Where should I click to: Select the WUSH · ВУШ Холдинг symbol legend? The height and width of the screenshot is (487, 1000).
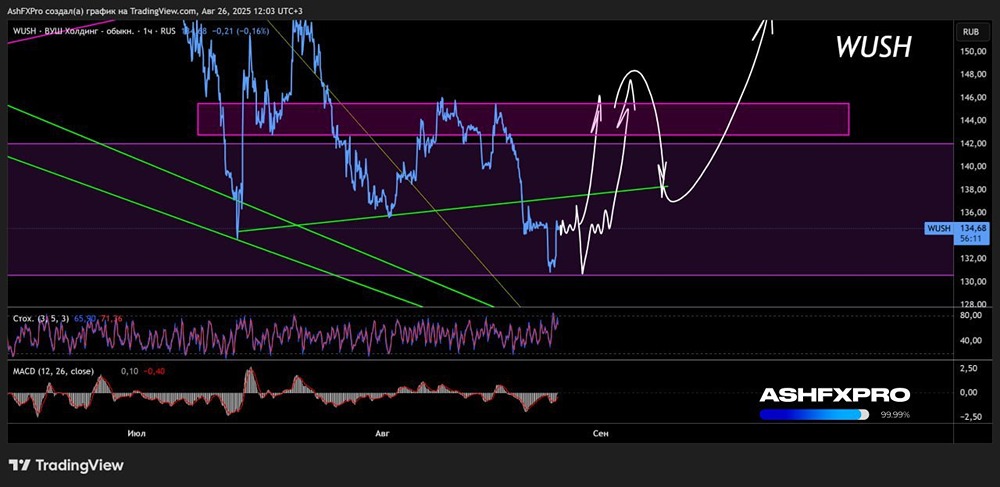pyautogui.click(x=94, y=31)
